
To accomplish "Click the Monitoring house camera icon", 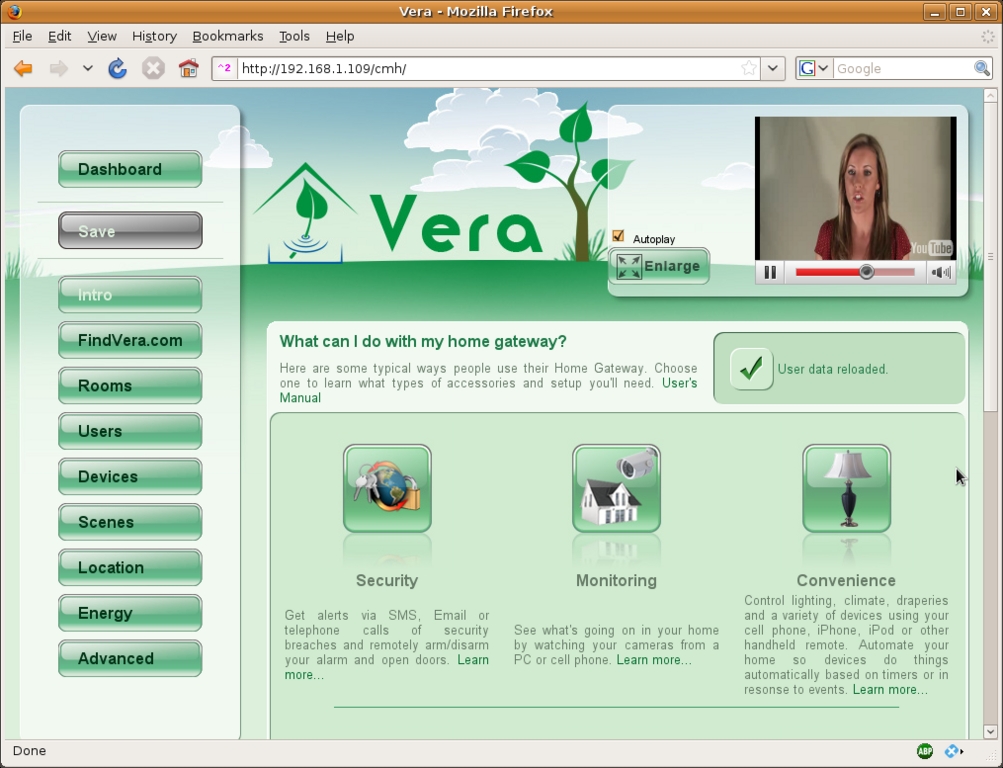I will (x=616, y=489).
